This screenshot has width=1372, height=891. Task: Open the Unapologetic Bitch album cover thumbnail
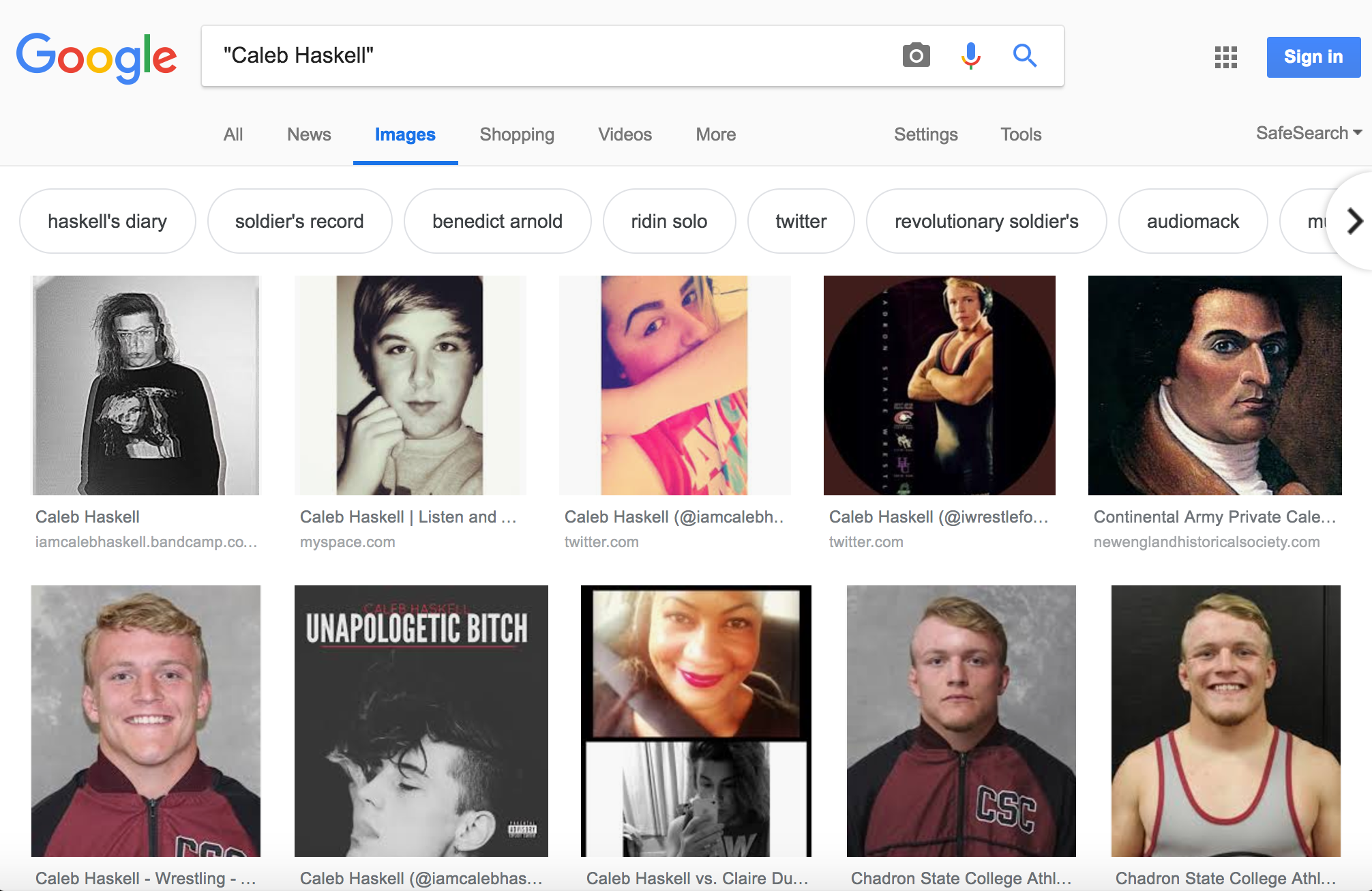pyautogui.click(x=421, y=720)
